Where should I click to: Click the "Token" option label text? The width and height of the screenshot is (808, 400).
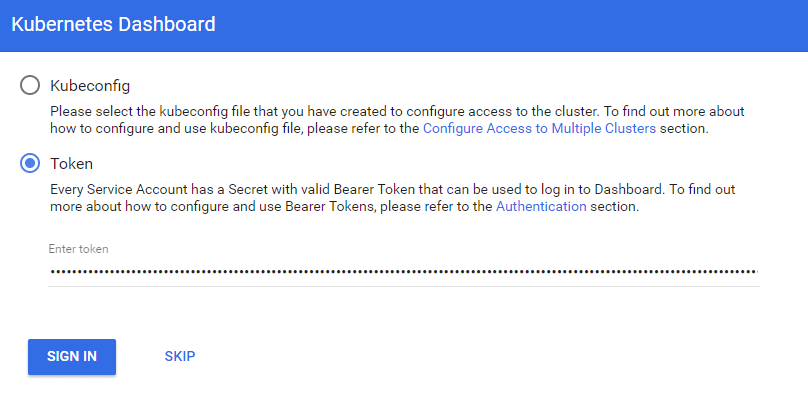(72, 163)
